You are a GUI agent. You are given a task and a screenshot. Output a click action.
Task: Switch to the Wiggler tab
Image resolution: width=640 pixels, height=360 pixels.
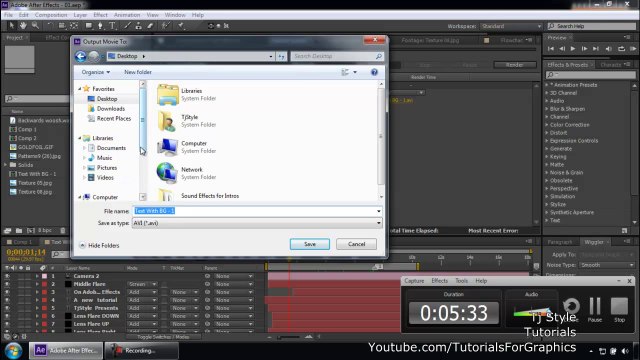[593, 242]
